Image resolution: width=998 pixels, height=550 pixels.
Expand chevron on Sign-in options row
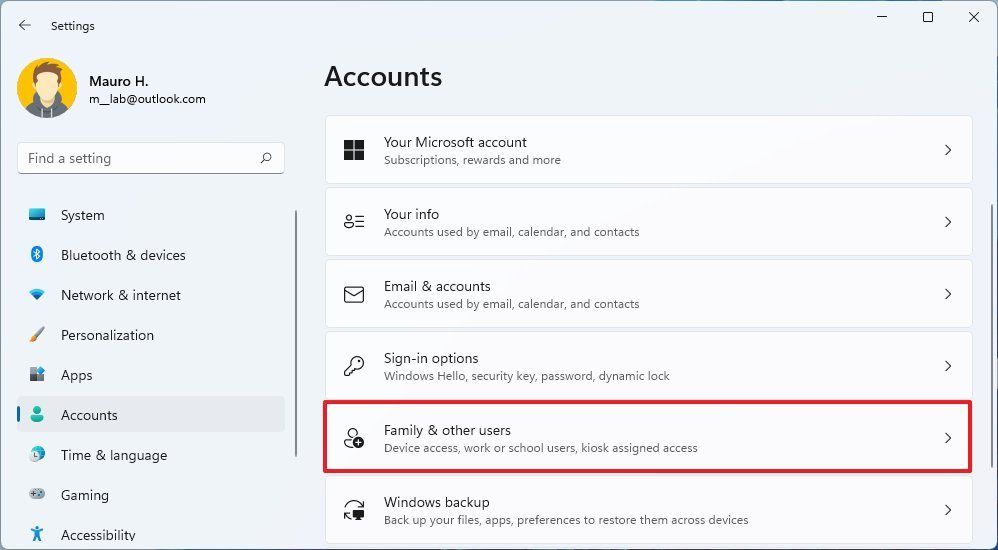pos(948,366)
